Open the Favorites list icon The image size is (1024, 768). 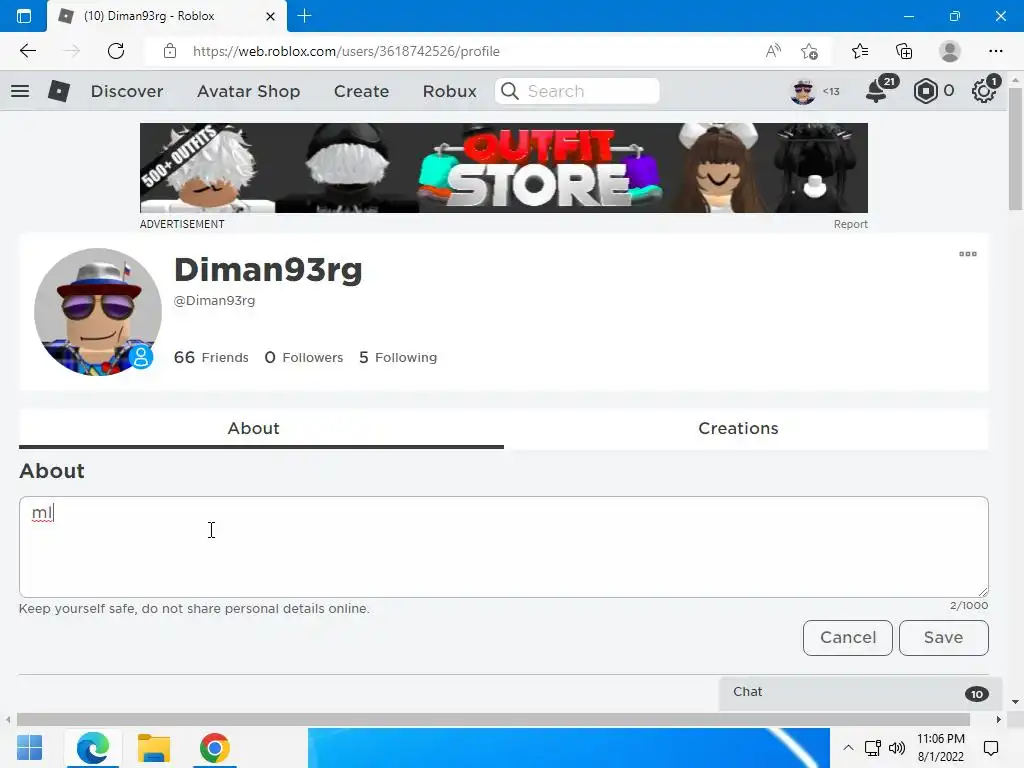point(860,51)
